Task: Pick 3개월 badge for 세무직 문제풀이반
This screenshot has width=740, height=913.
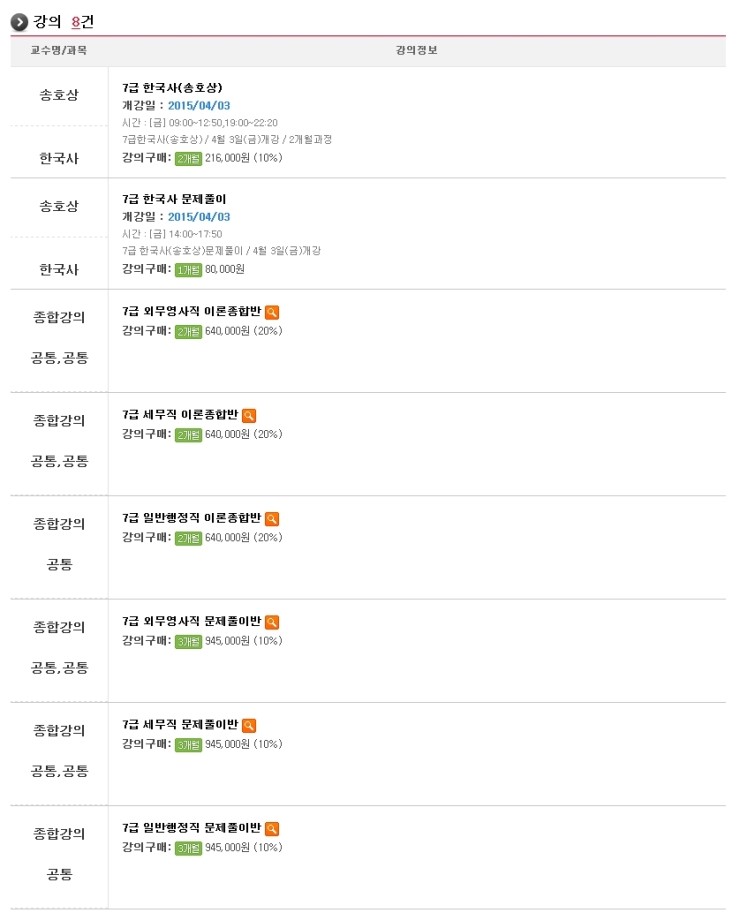Action: [188, 745]
